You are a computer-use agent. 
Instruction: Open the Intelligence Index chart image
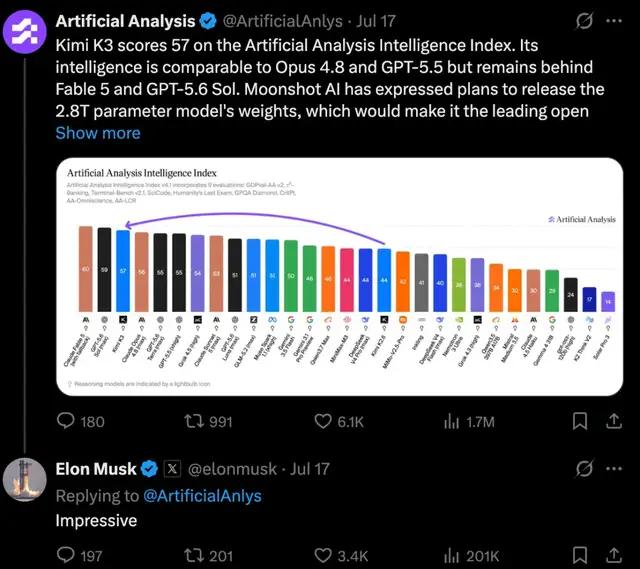click(340, 276)
